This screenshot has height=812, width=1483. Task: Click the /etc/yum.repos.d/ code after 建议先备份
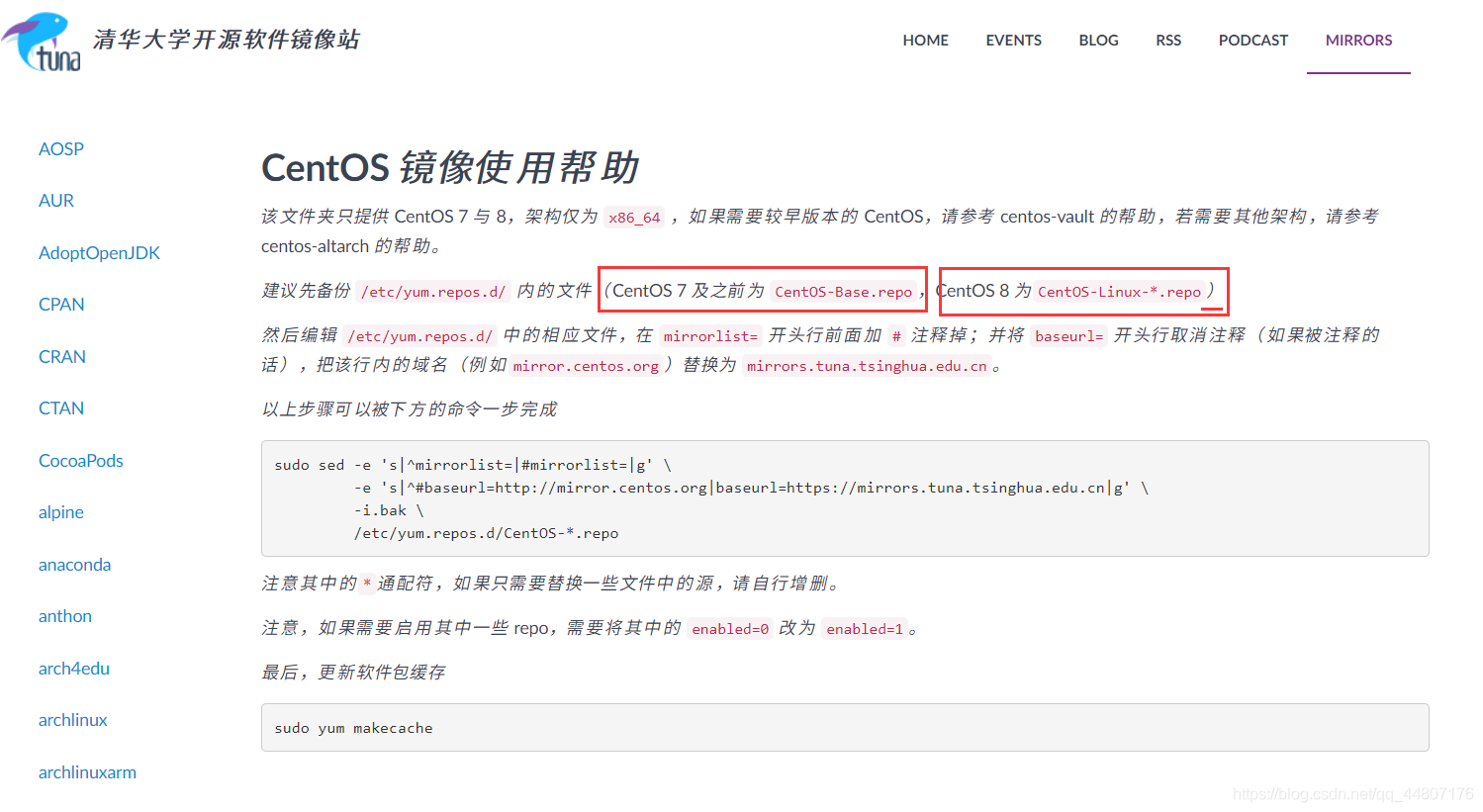433,292
